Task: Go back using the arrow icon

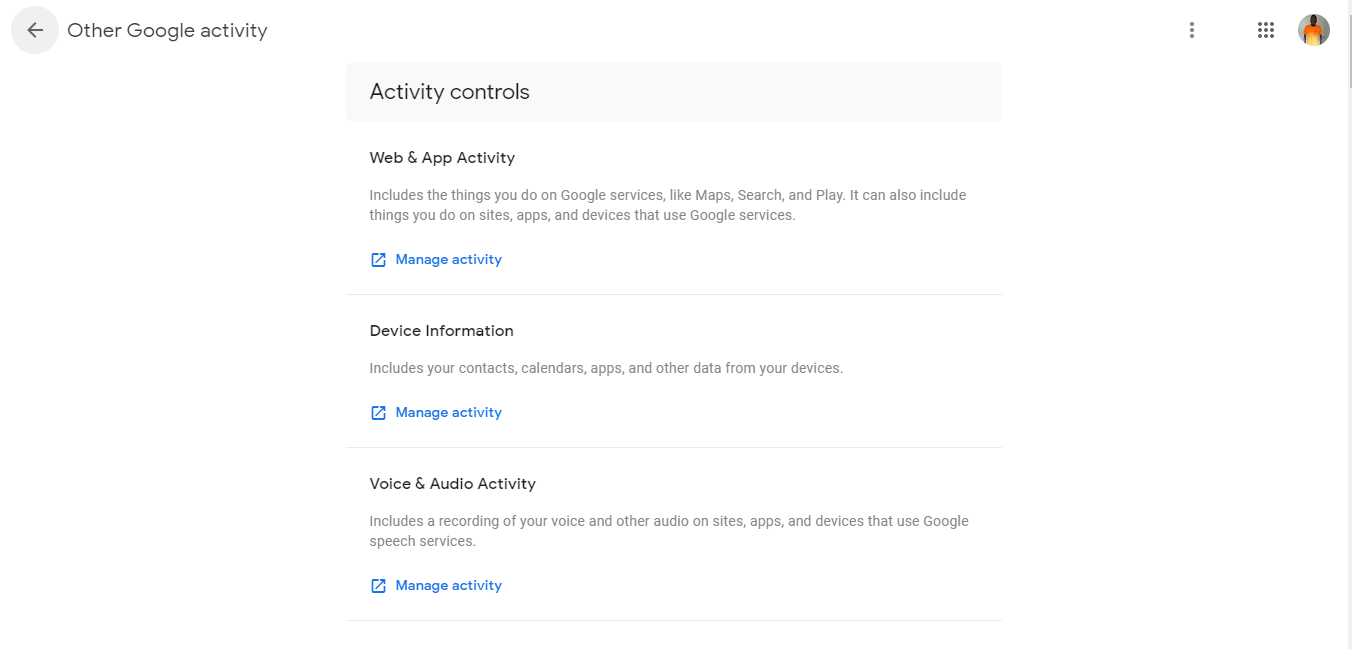Action: tap(35, 30)
